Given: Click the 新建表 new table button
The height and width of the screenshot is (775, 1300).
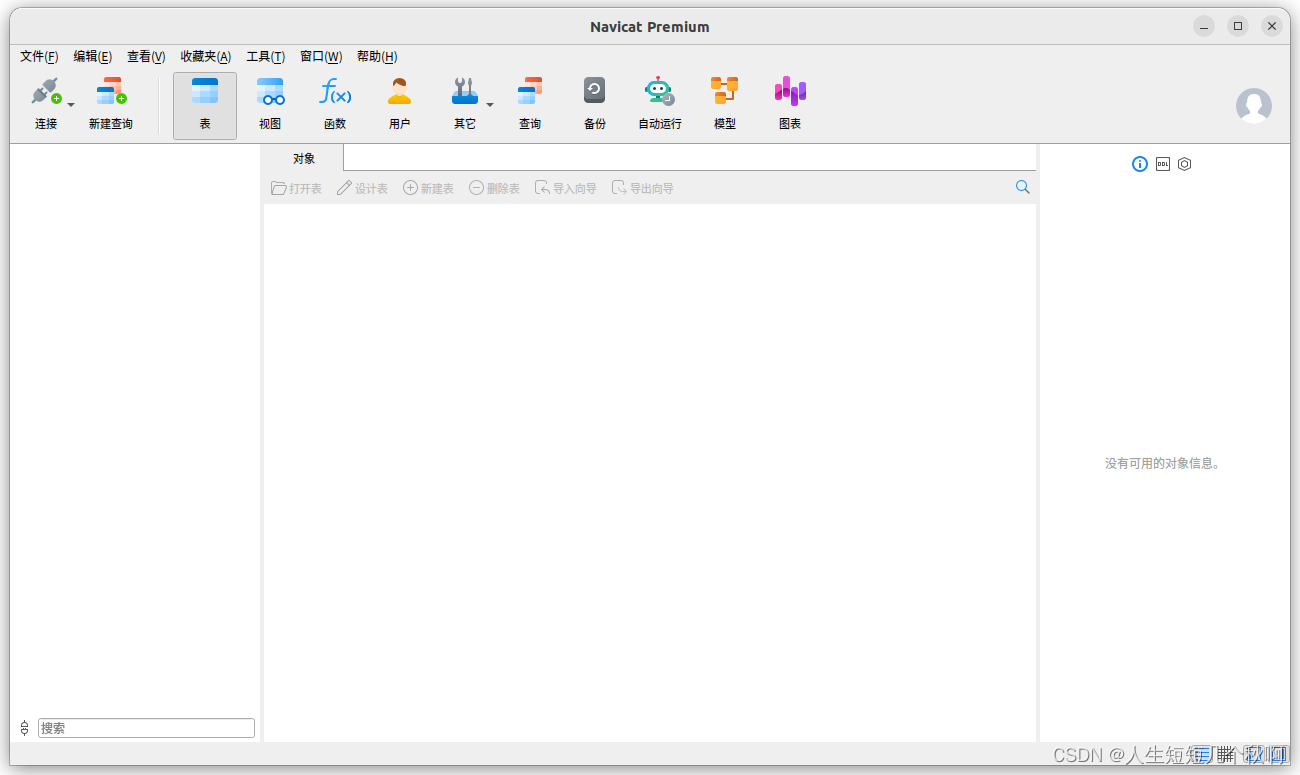Looking at the screenshot, I should (428, 187).
